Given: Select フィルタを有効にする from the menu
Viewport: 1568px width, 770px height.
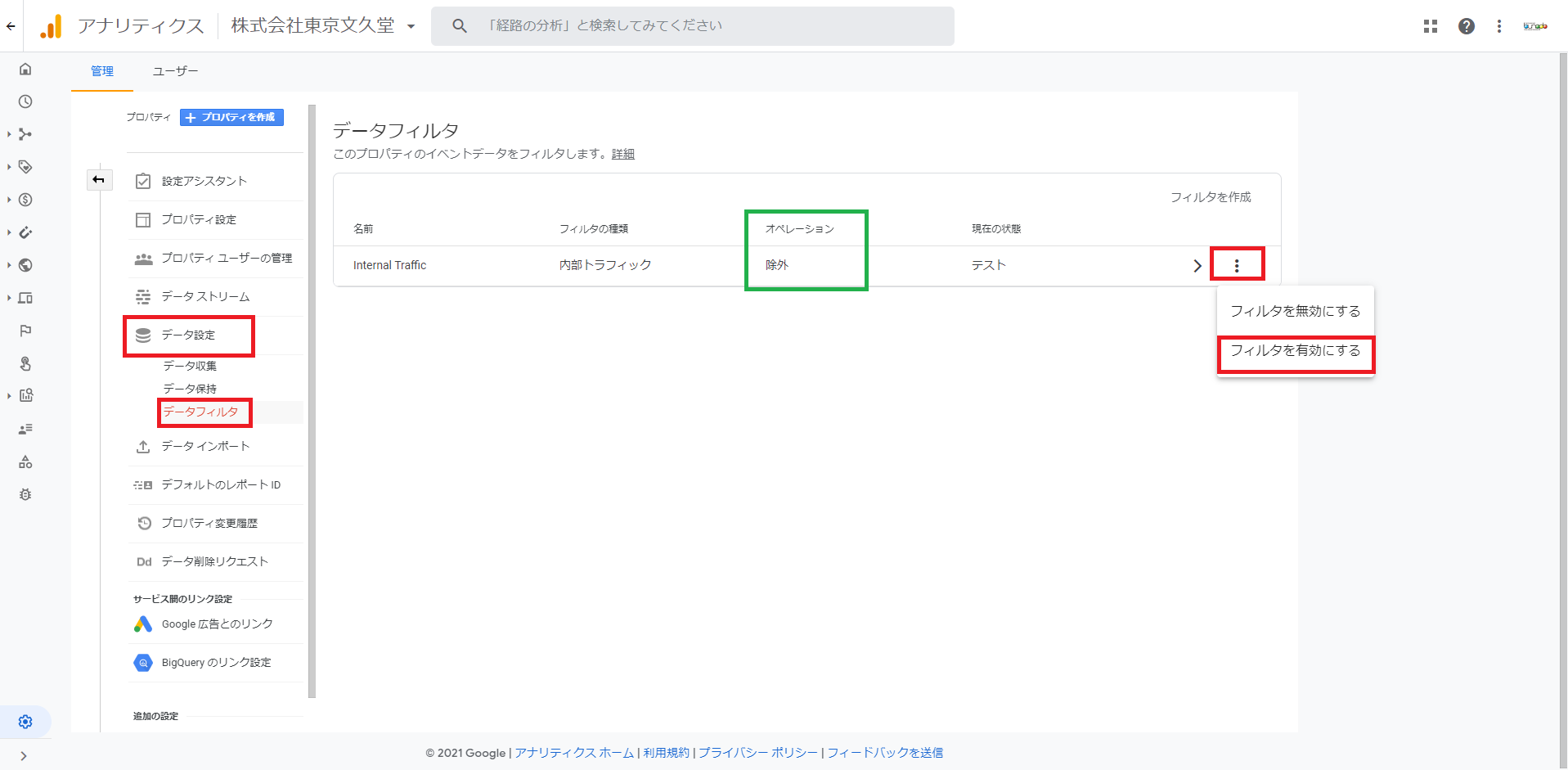Looking at the screenshot, I should click(x=1295, y=351).
